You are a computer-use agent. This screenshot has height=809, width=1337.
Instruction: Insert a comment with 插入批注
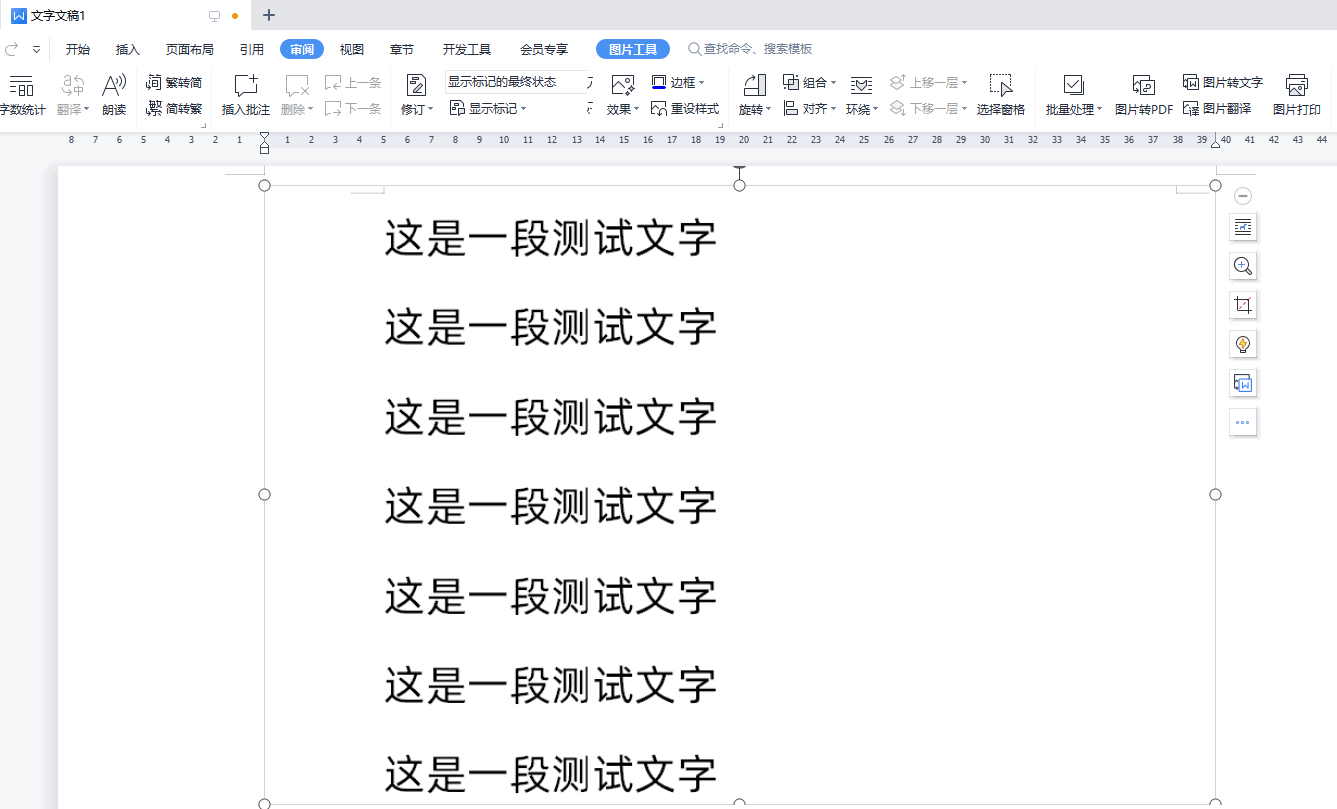(246, 95)
